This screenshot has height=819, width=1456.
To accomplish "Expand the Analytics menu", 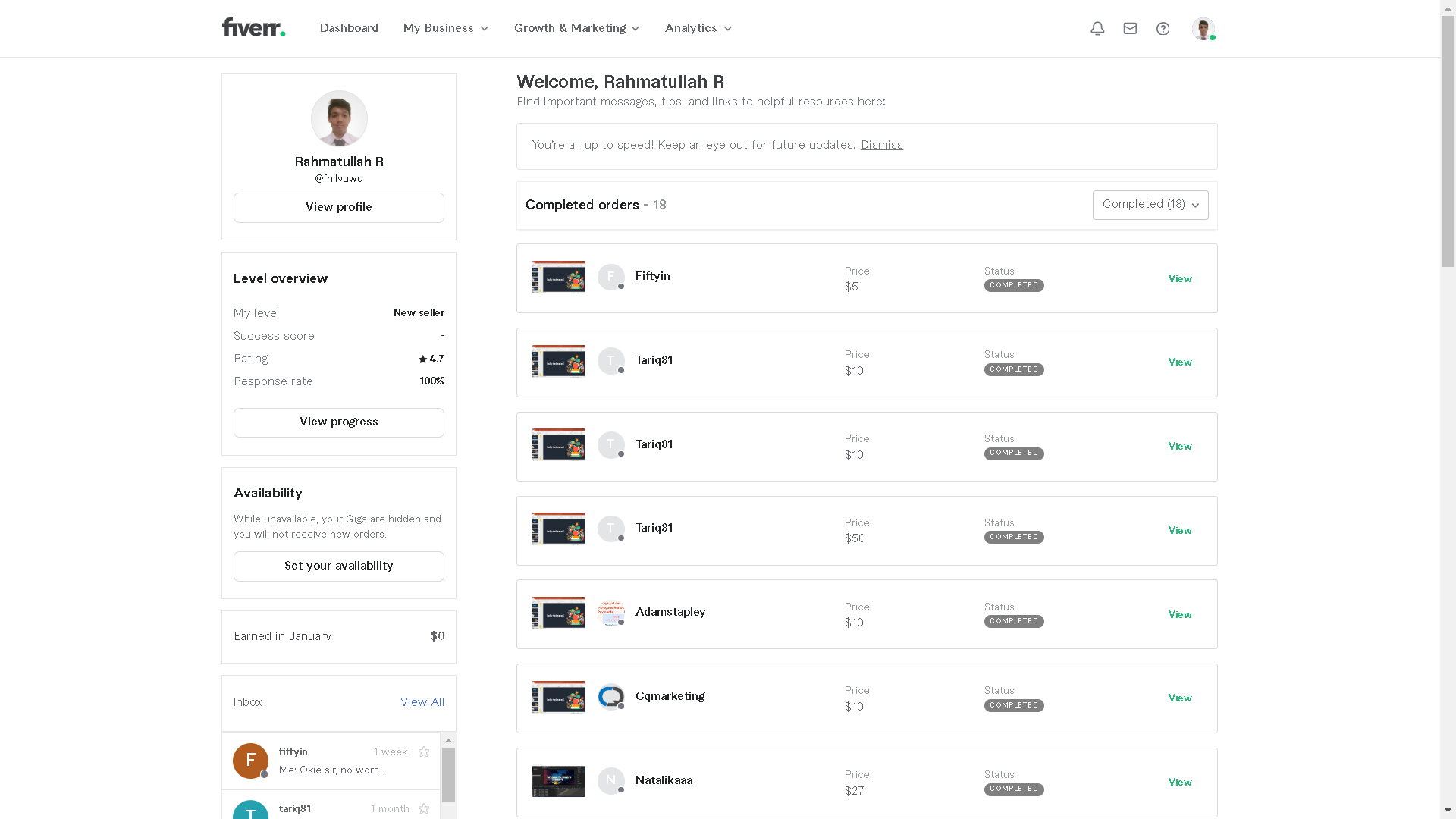I will point(698,28).
